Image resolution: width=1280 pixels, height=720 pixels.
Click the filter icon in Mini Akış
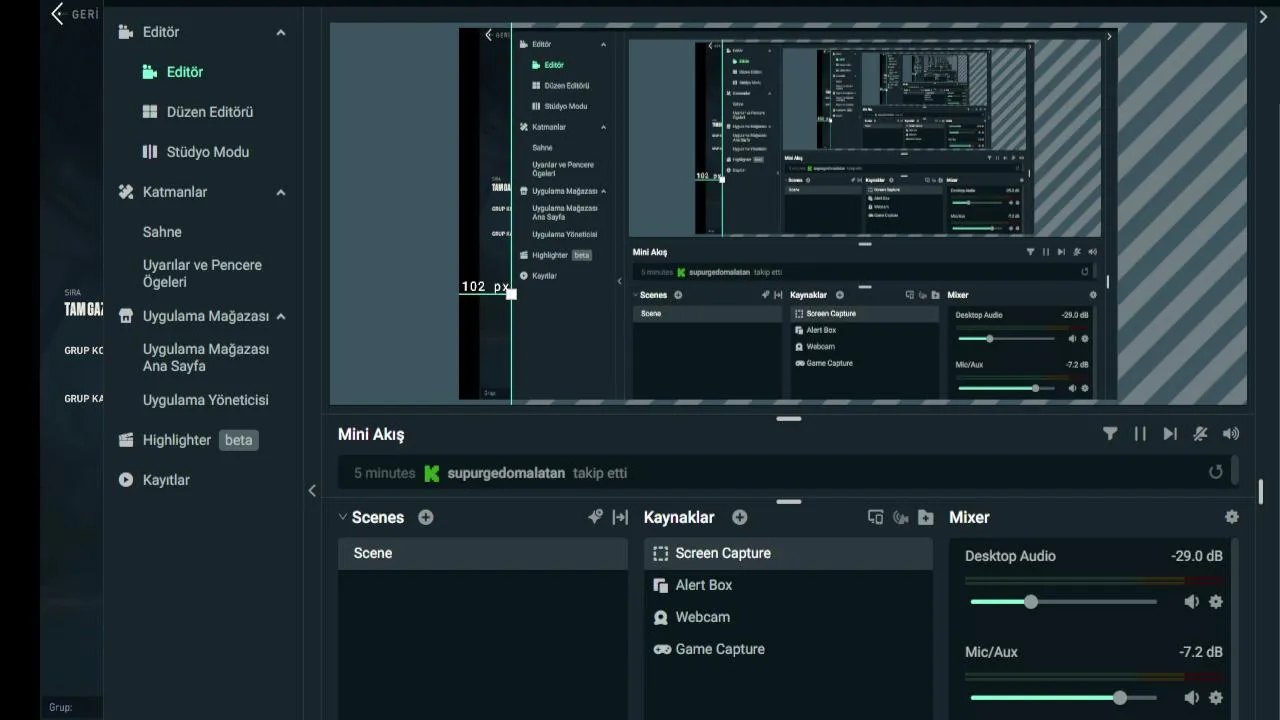coord(1110,433)
